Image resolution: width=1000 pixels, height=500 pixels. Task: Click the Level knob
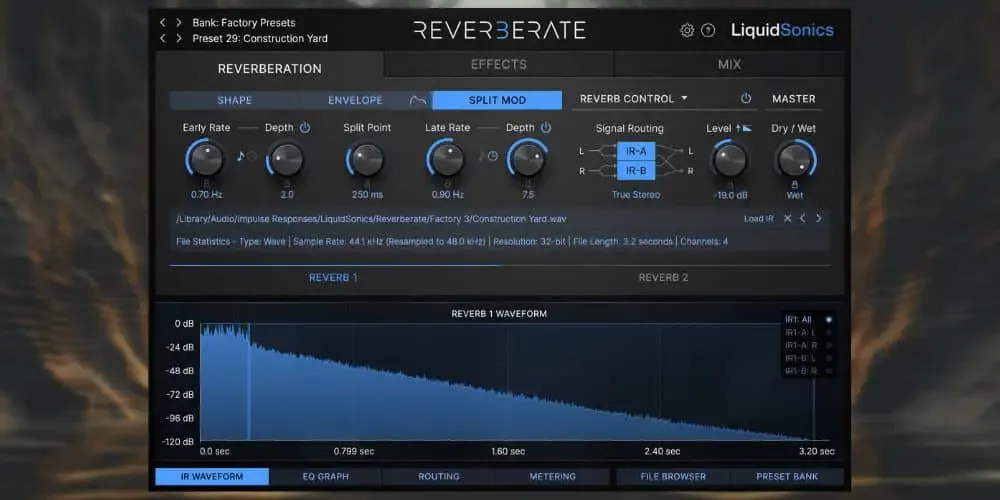pyautogui.click(x=730, y=159)
